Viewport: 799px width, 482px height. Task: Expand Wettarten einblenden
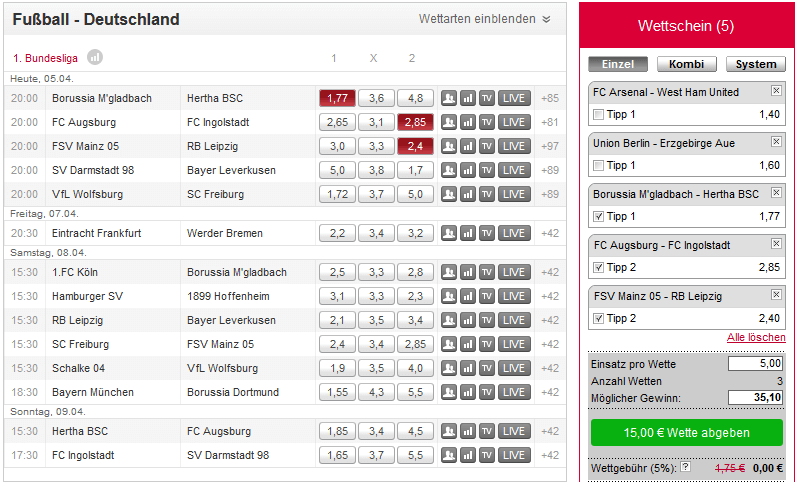click(x=485, y=19)
